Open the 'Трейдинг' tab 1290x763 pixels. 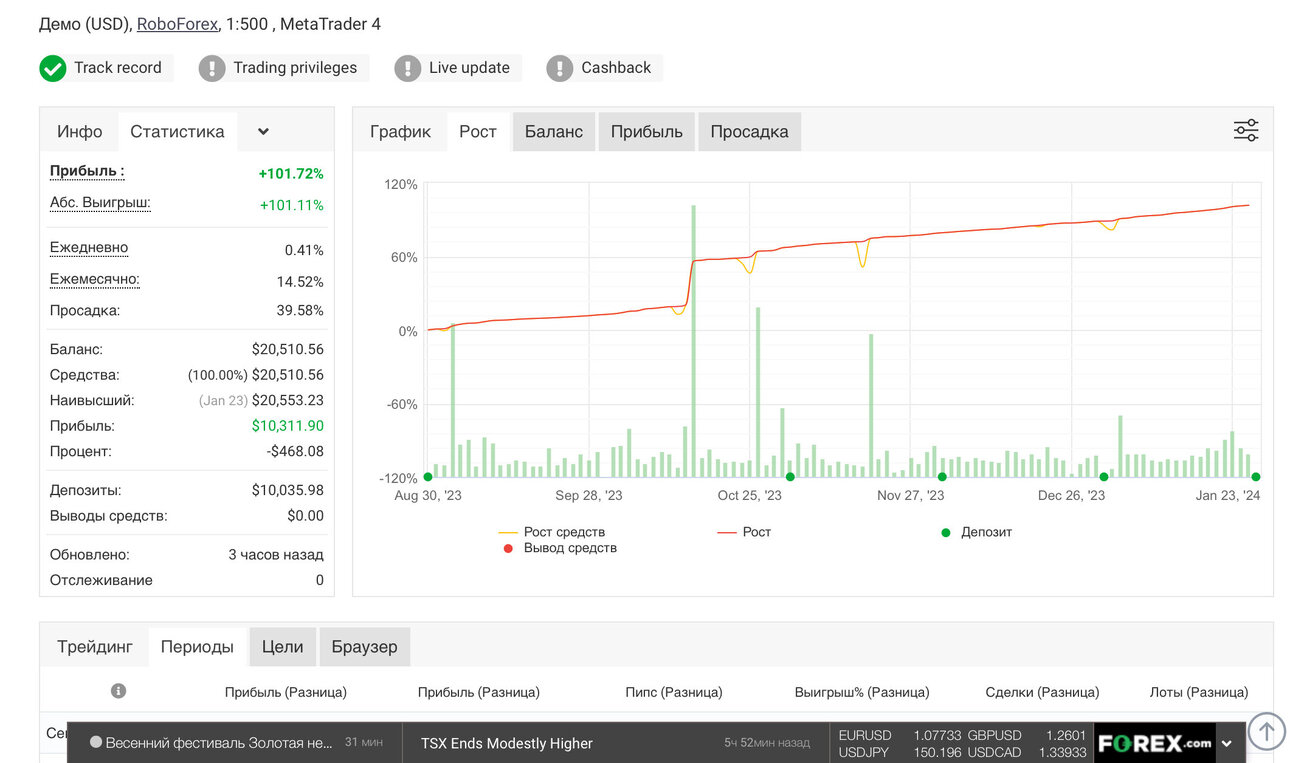coord(95,647)
